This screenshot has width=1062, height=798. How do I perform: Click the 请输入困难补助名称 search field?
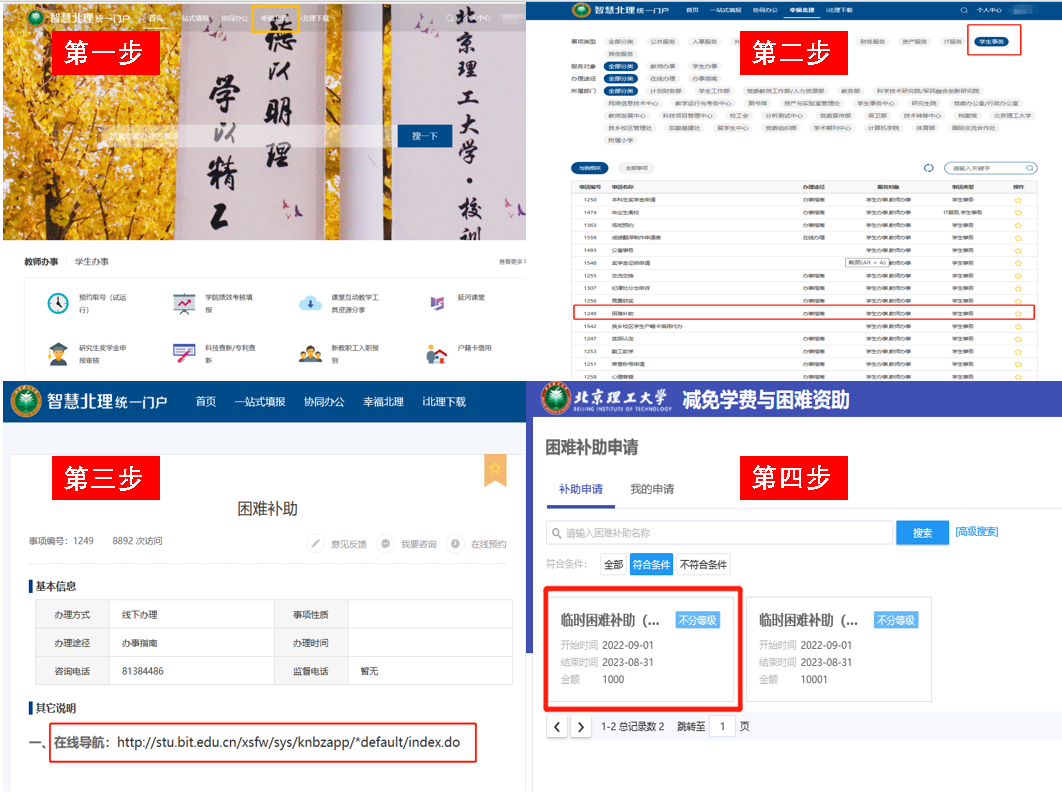[x=719, y=533]
